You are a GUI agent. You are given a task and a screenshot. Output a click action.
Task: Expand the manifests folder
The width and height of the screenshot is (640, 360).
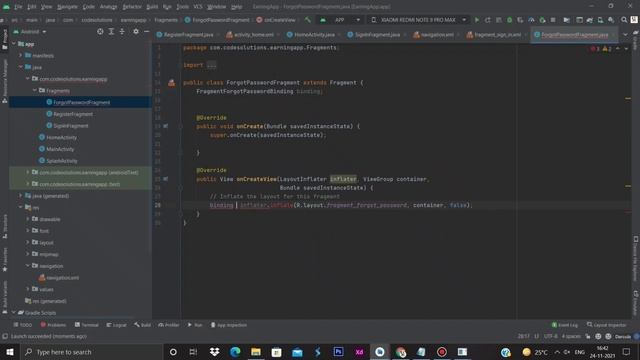(21, 56)
